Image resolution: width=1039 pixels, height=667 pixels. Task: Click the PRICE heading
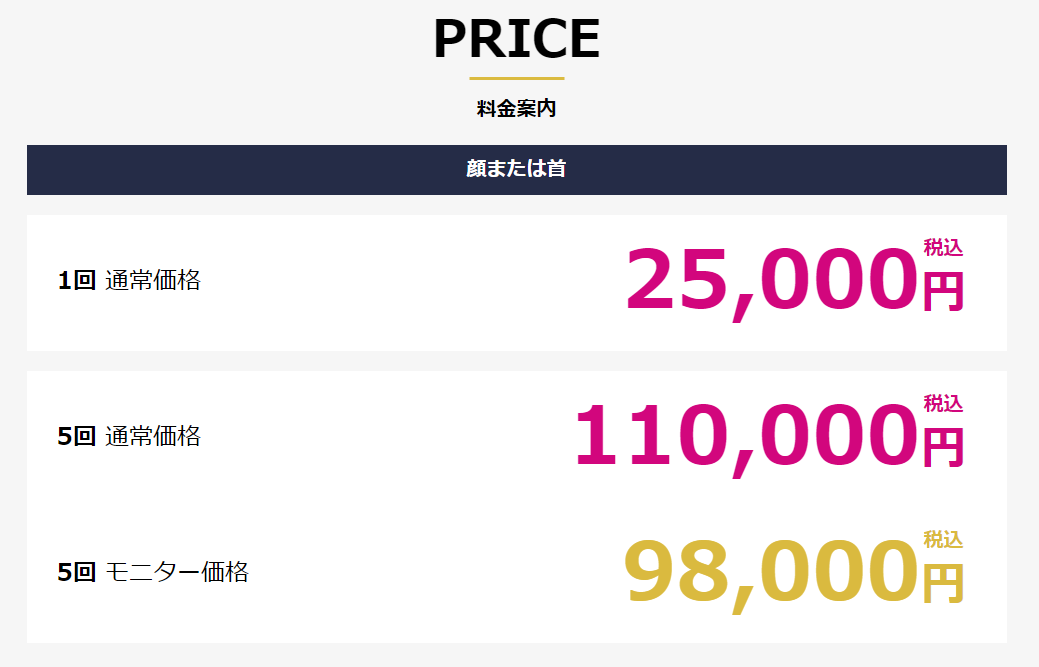tap(517, 39)
